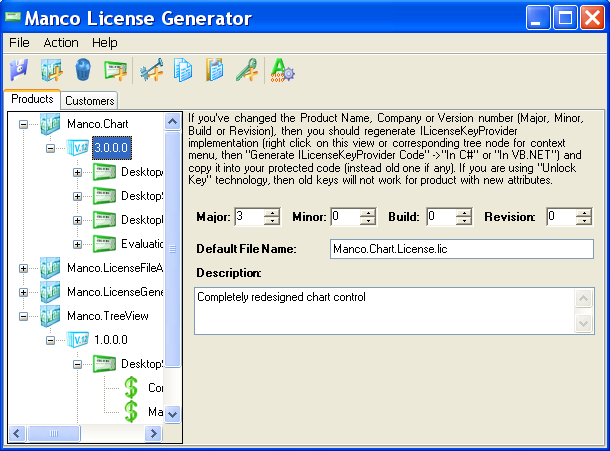Viewport: 610px width, 451px height.
Task: Click the Description box scroll-down arrow
Action: pyautogui.click(x=584, y=323)
